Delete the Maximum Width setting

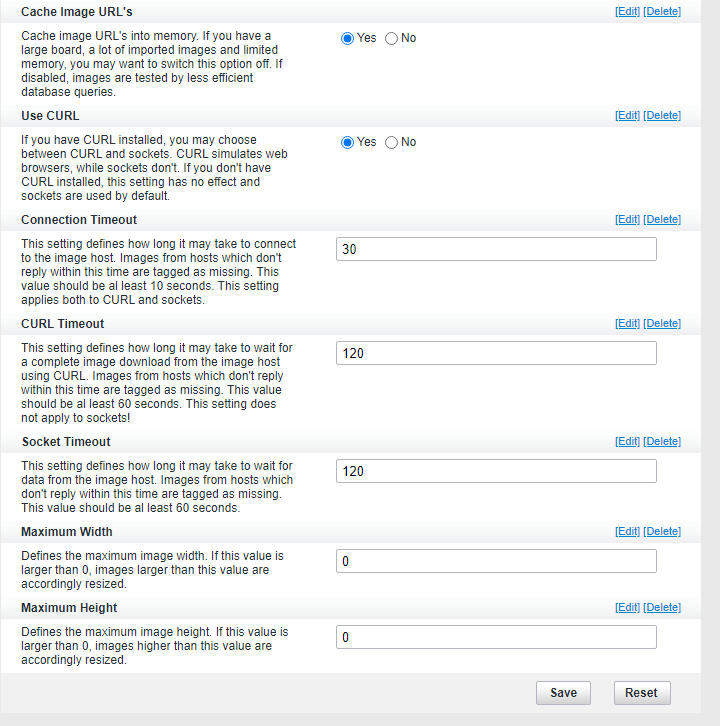pyautogui.click(x=662, y=531)
